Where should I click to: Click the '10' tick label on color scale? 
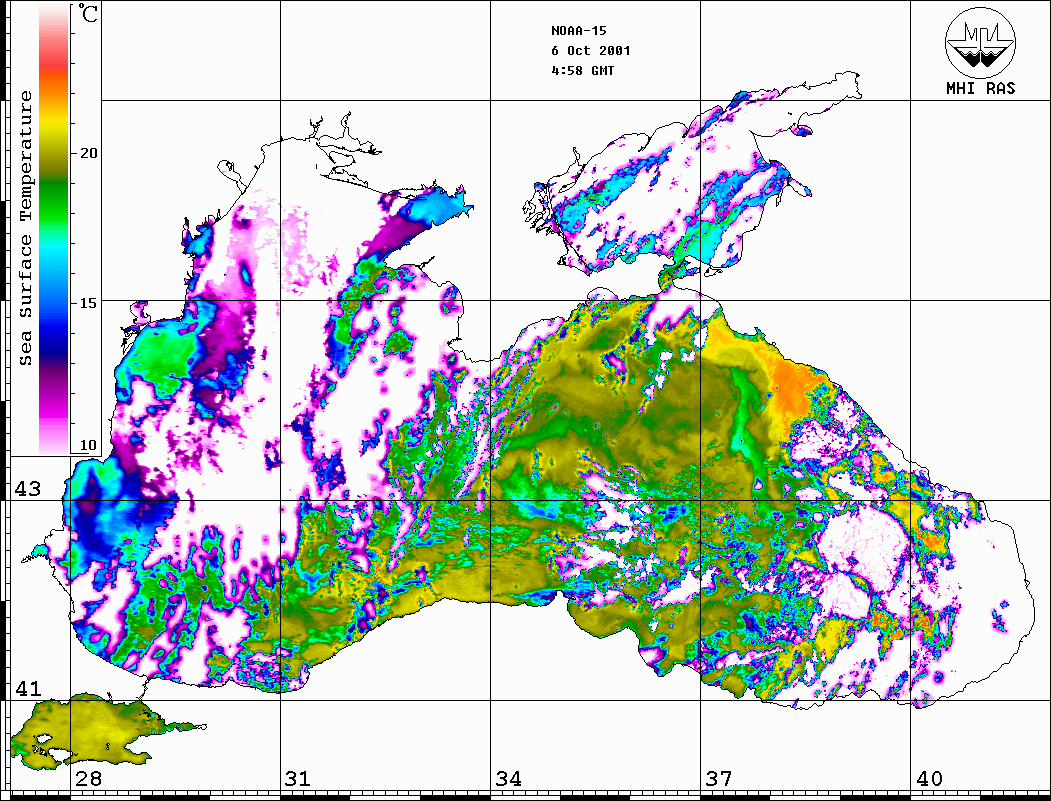(88, 446)
